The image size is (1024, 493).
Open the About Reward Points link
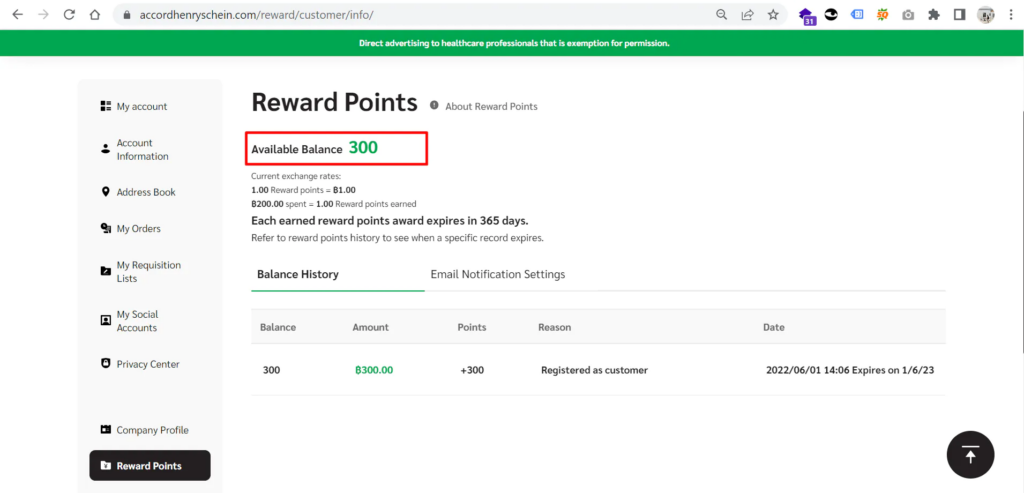point(491,106)
